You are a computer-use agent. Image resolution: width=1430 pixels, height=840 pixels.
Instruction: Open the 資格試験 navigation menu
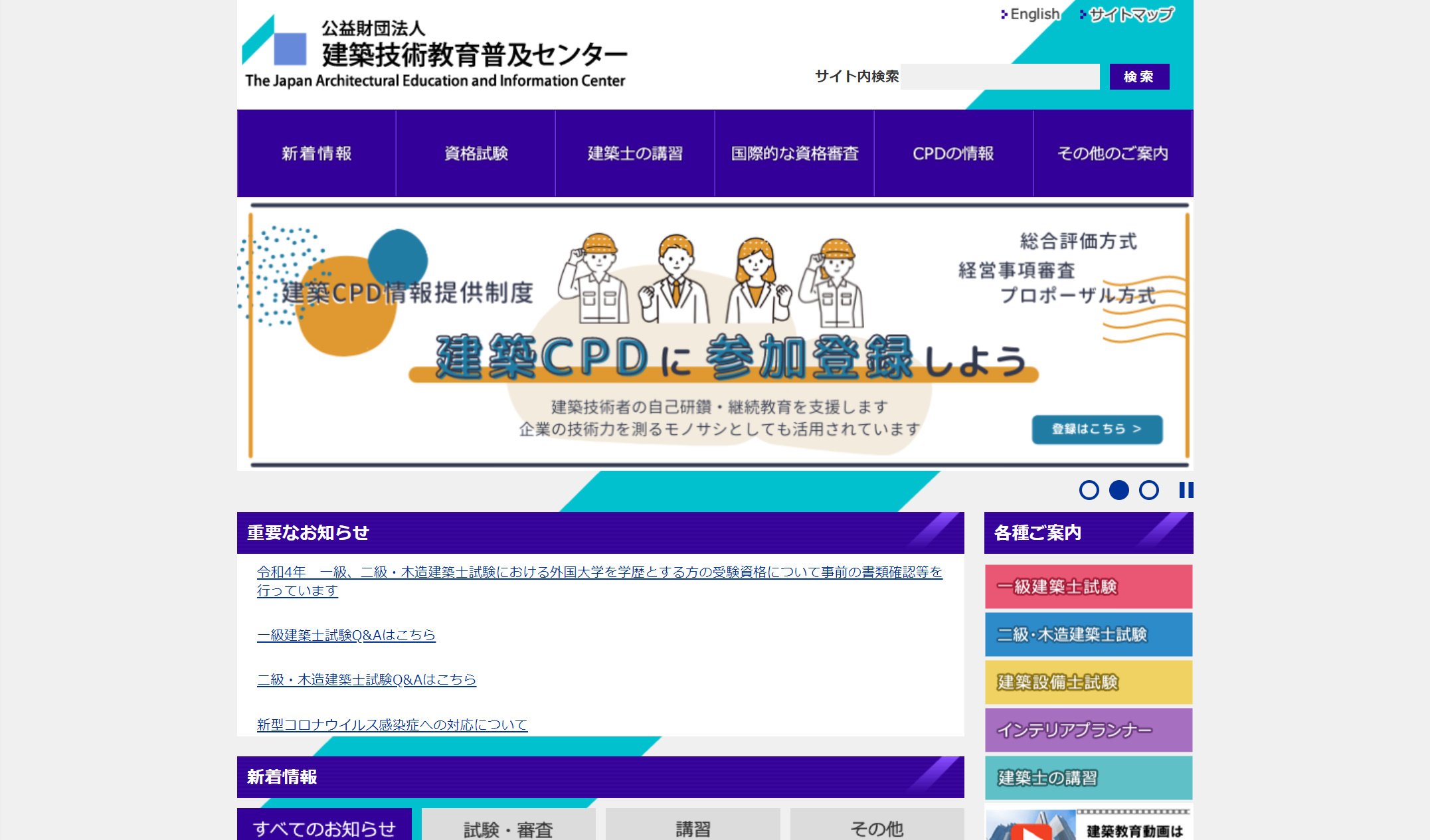[476, 153]
